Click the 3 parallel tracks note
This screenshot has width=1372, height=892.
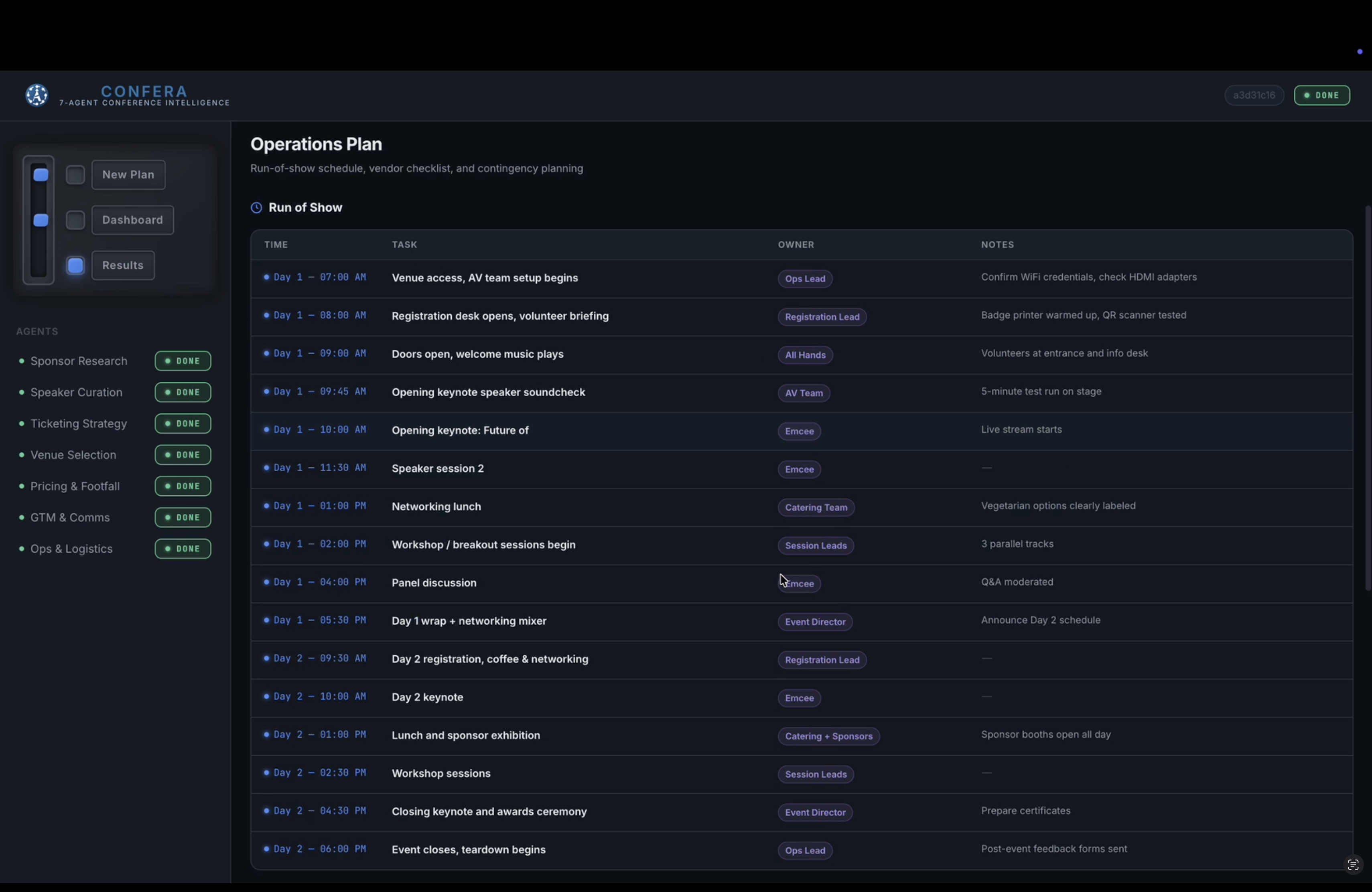tap(1017, 544)
